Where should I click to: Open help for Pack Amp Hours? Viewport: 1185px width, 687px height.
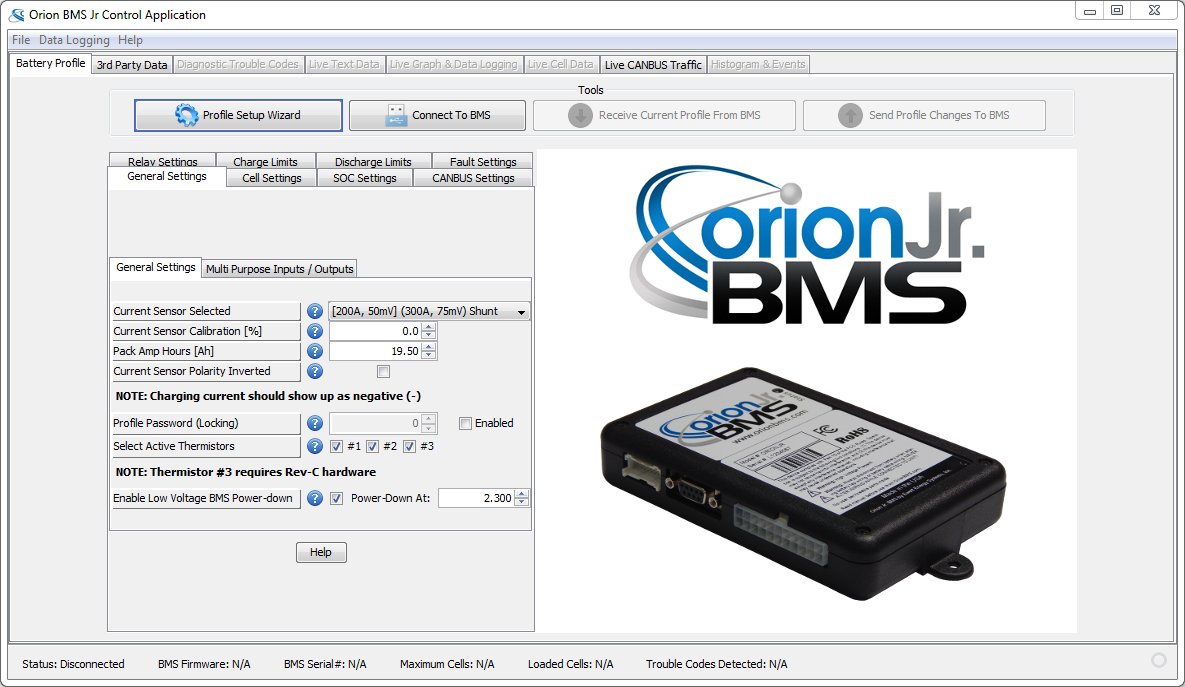click(x=315, y=351)
